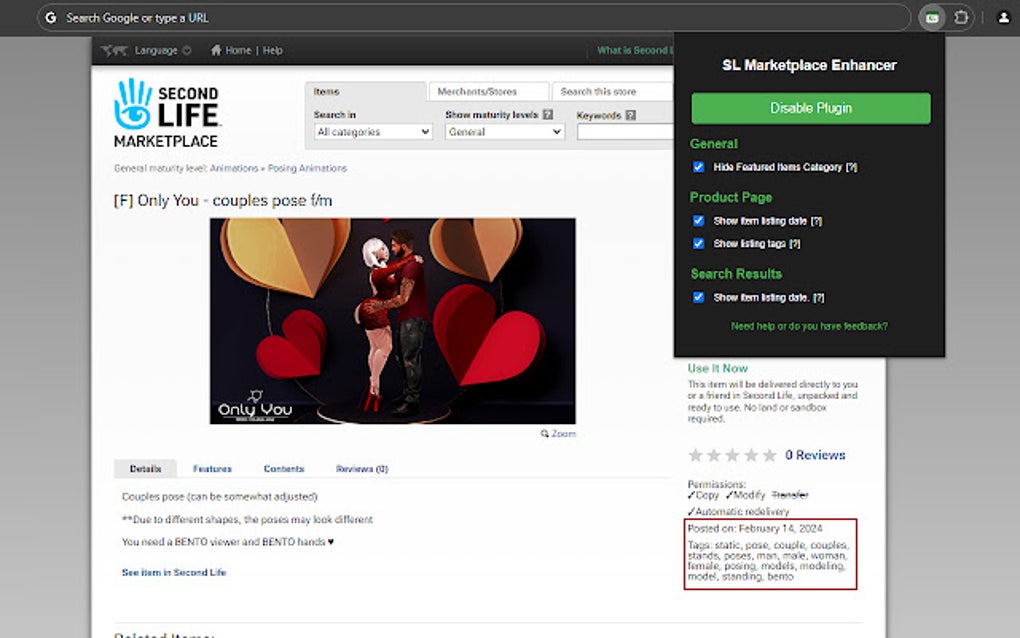Disable the Show listing tags option

coord(698,243)
